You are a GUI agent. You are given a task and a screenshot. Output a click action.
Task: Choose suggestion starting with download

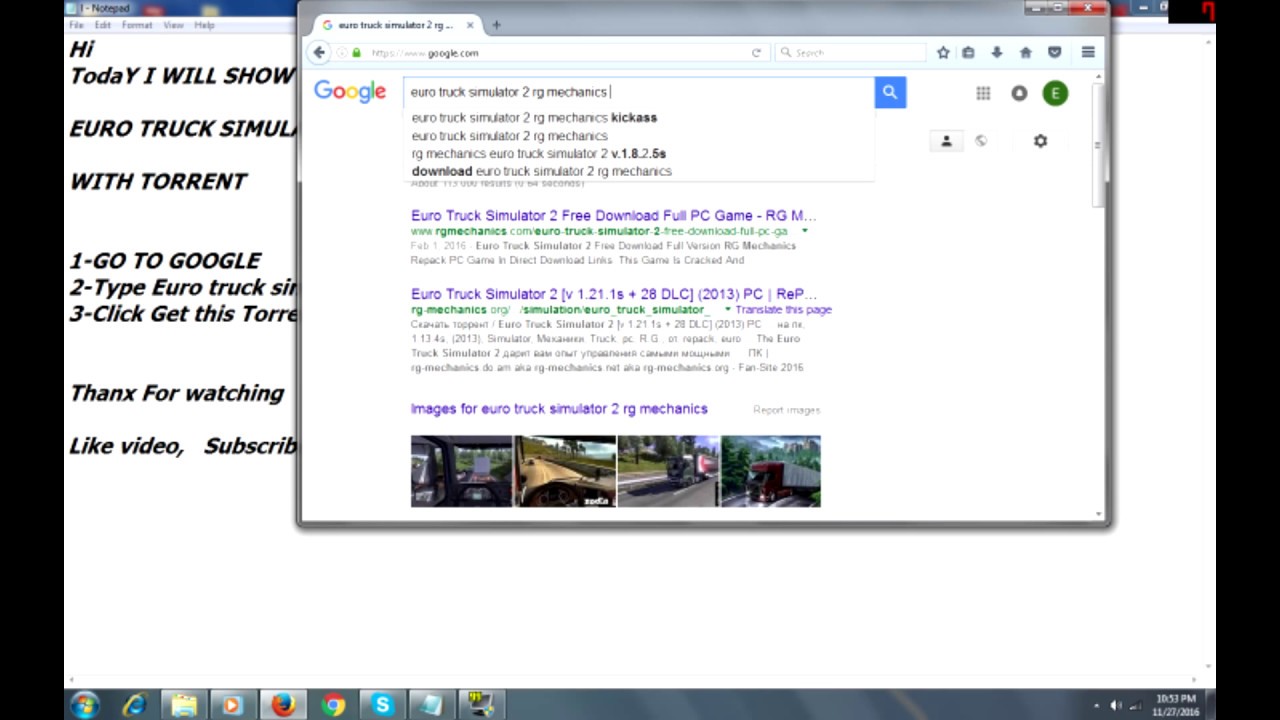(541, 171)
